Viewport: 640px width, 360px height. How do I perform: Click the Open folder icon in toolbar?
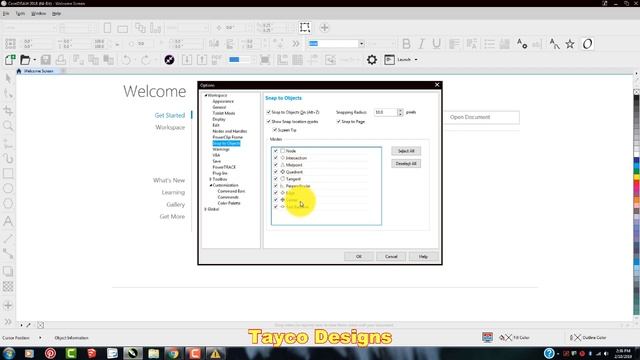[25, 60]
